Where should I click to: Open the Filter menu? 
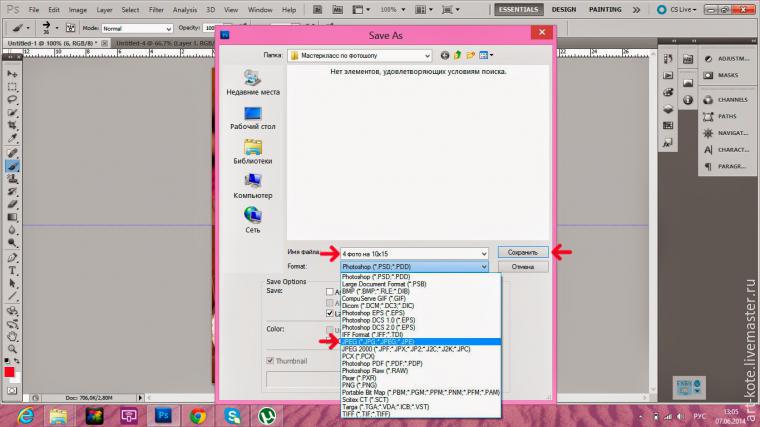[156, 10]
